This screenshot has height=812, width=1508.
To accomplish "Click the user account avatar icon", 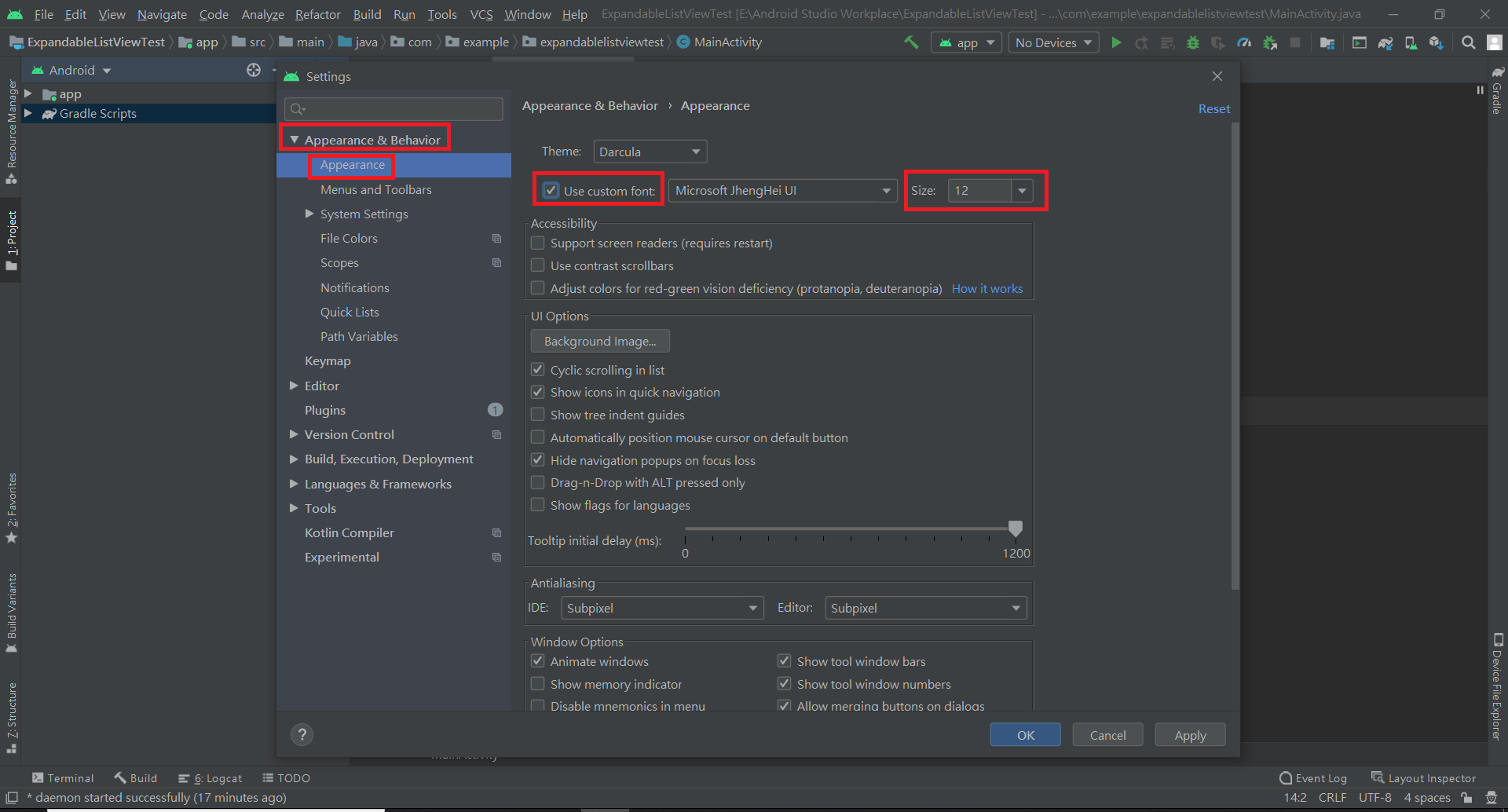I will [1495, 42].
